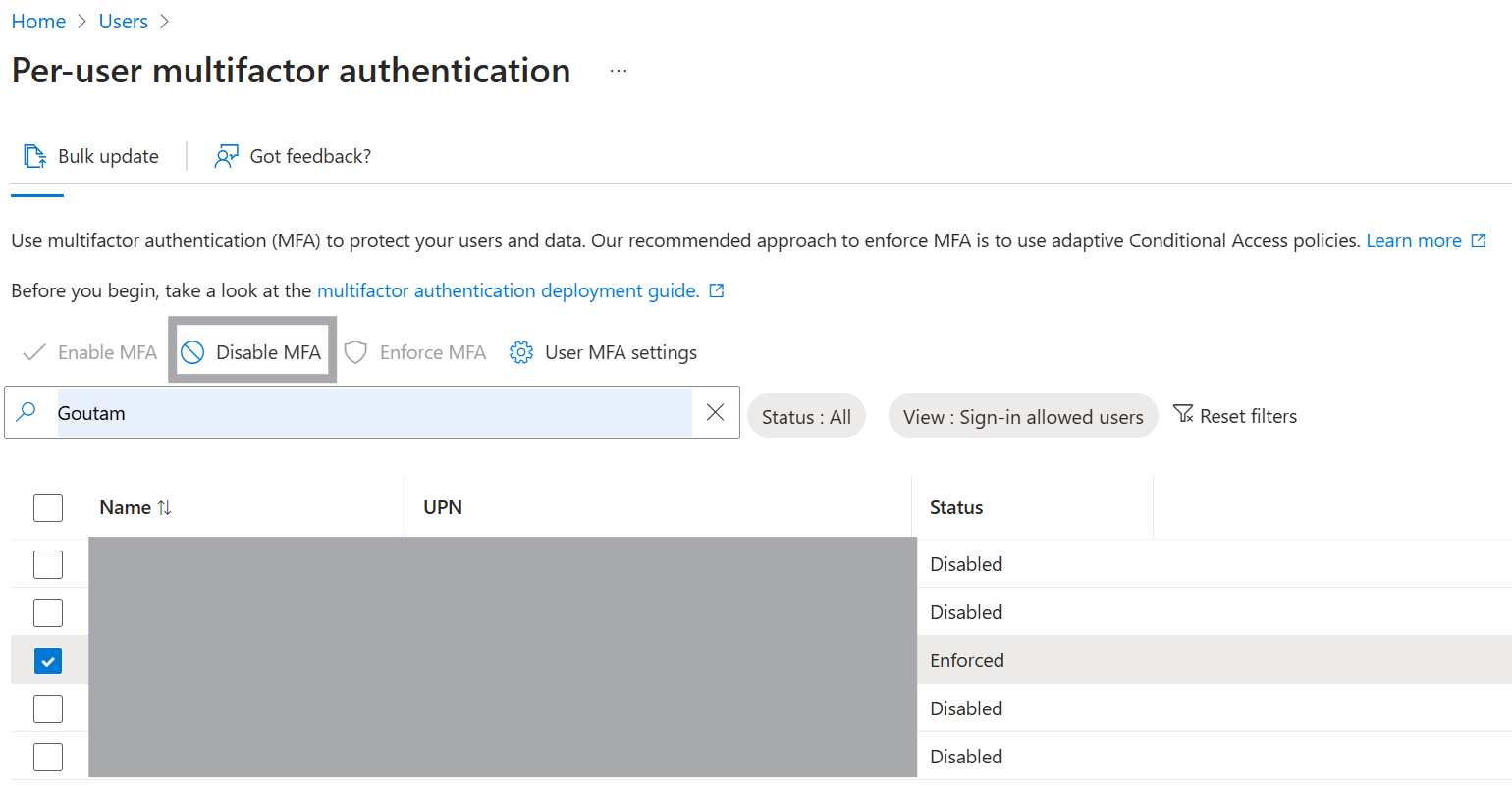Screen dimensions: 1512x787
Task: Open the Got feedback? option
Action: point(310,156)
